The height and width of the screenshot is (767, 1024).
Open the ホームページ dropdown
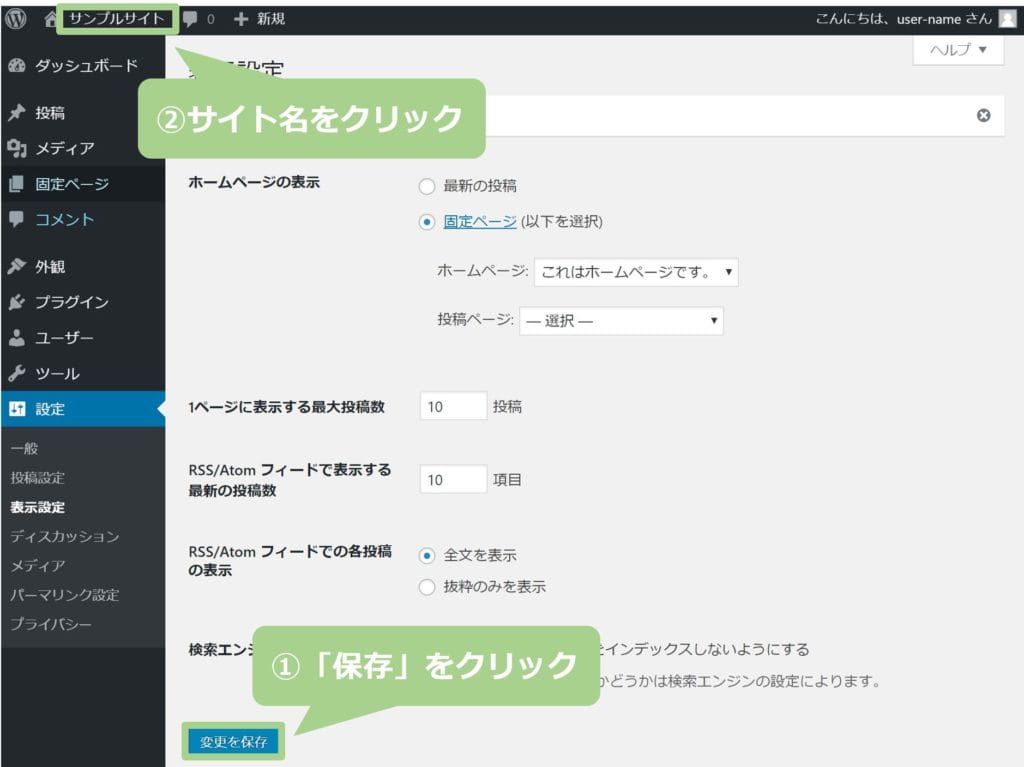(636, 271)
